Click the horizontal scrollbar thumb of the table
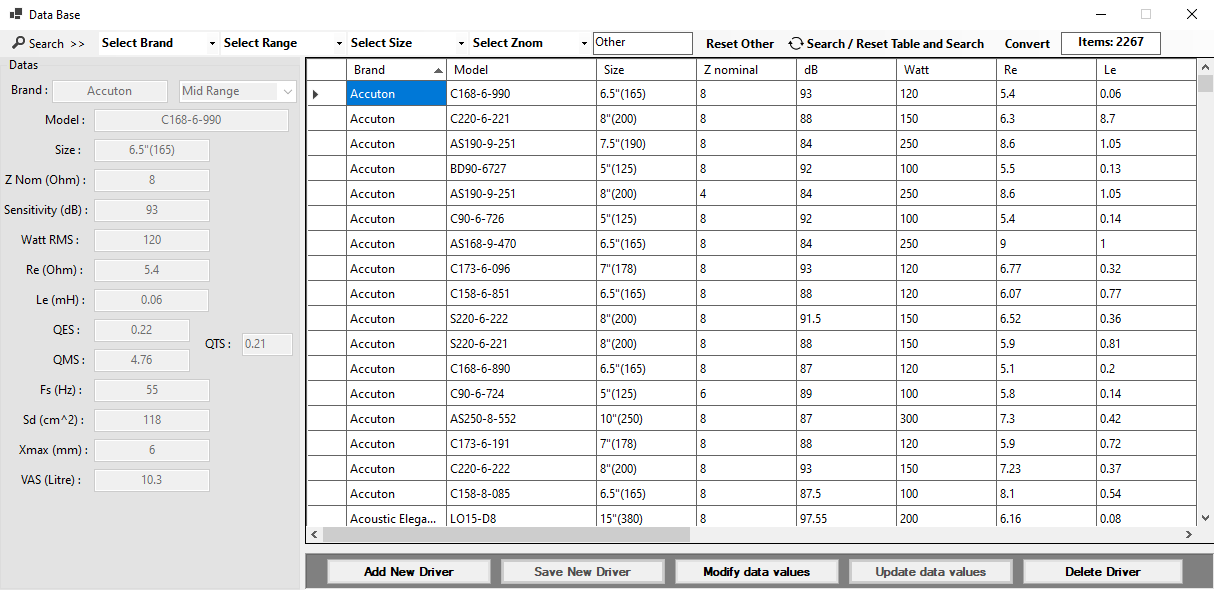The height and width of the screenshot is (590, 1214). (x=506, y=535)
